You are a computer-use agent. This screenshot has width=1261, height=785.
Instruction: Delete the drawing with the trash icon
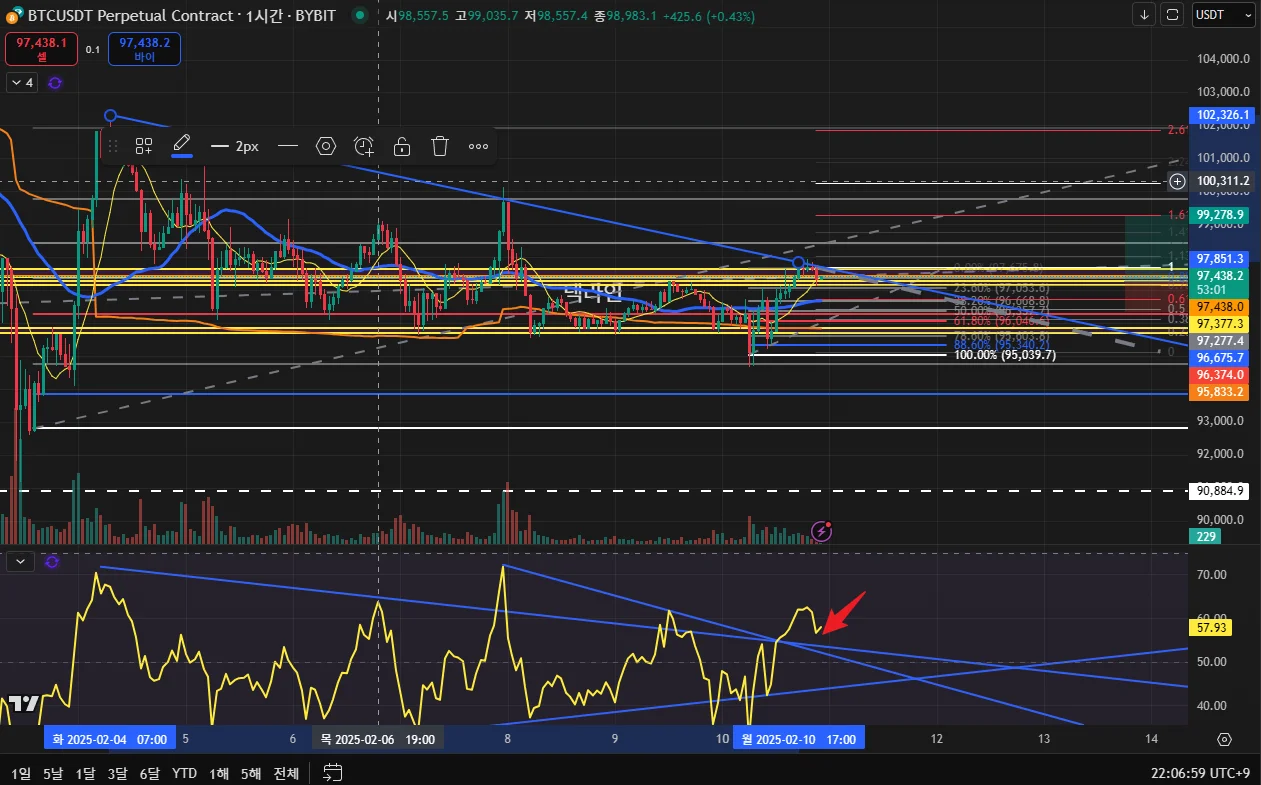pos(440,146)
